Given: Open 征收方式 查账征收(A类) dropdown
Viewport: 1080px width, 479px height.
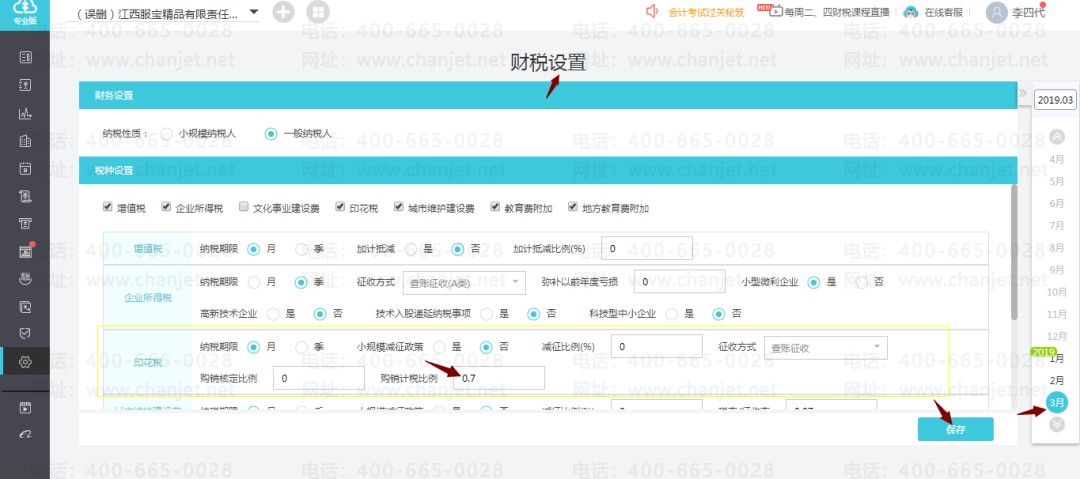Looking at the screenshot, I should (464, 282).
